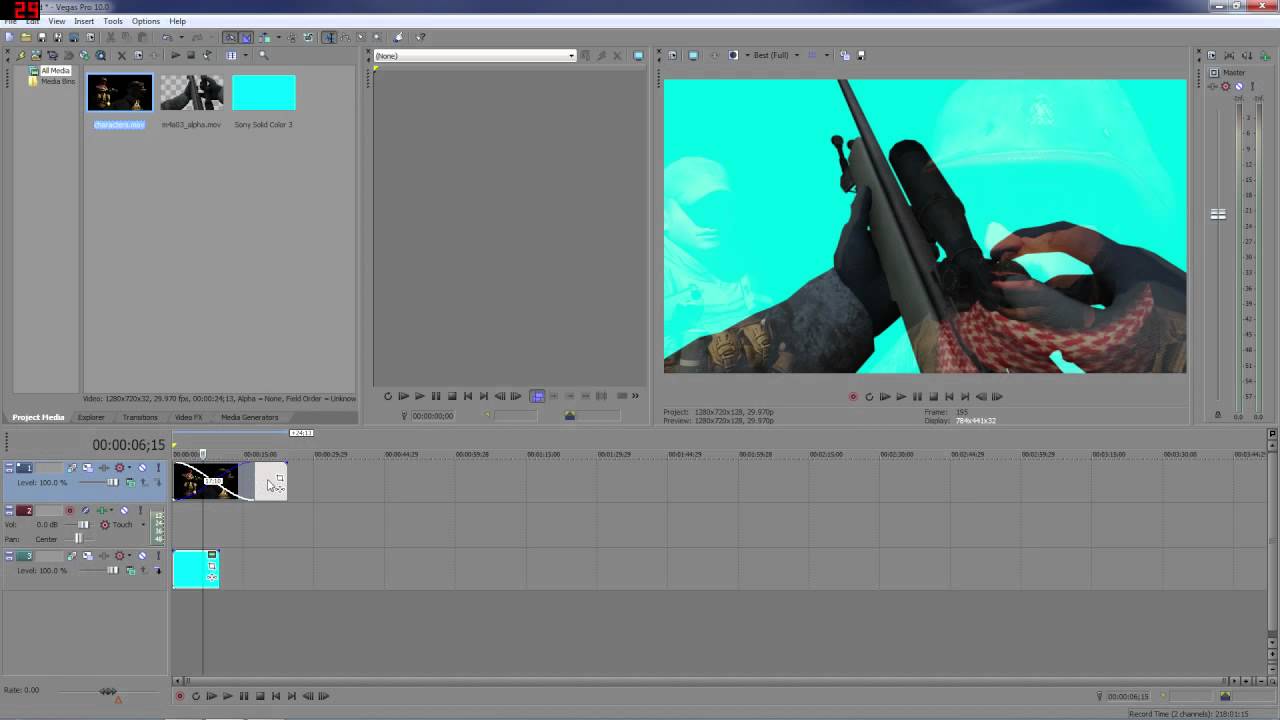Click the Remove selected media X icon
This screenshot has width=1280, height=720.
pyautogui.click(x=122, y=55)
